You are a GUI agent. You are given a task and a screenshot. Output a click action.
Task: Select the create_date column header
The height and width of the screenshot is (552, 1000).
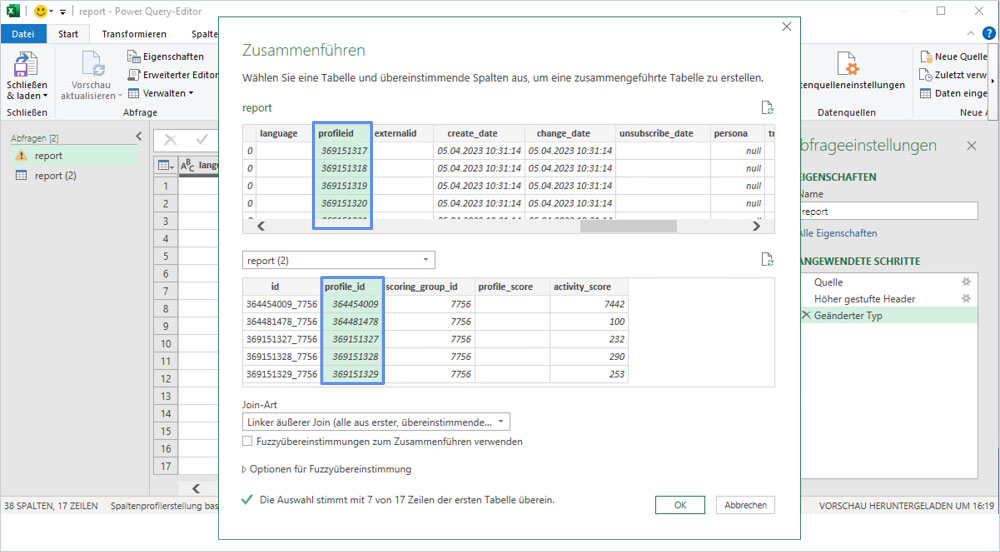(479, 133)
